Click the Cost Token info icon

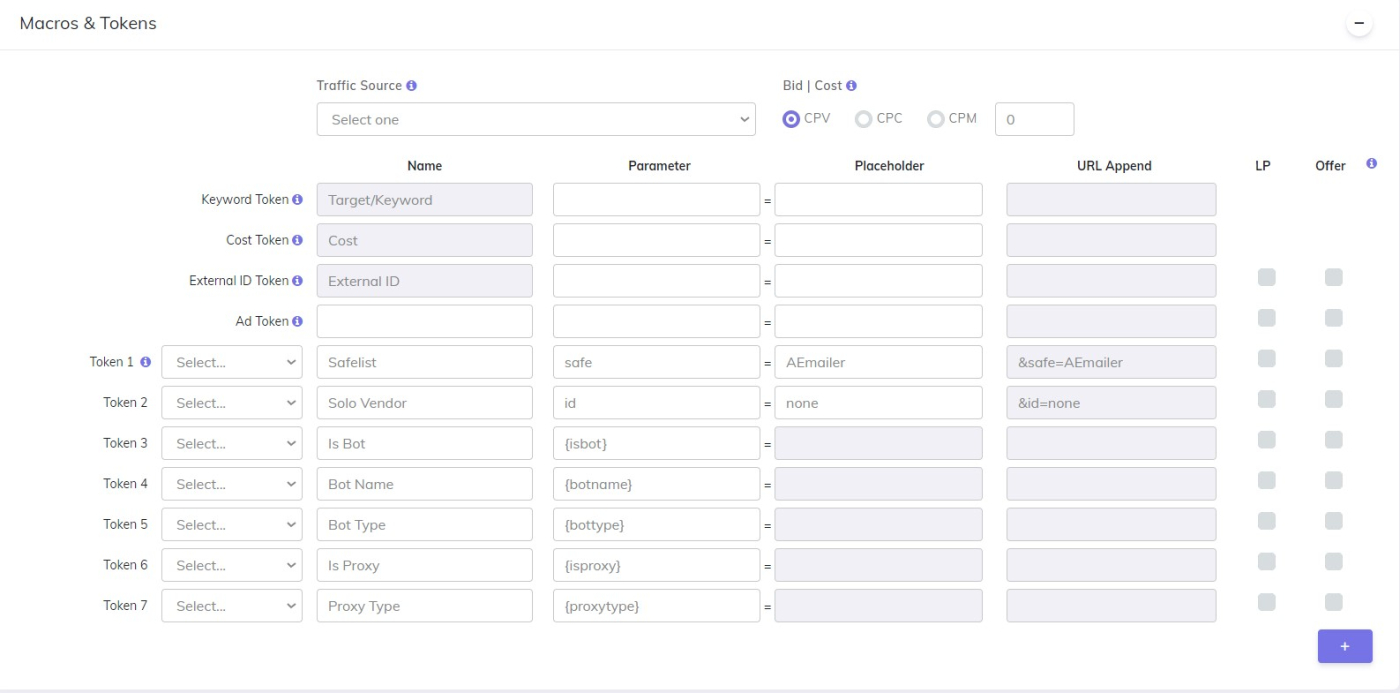click(x=297, y=240)
